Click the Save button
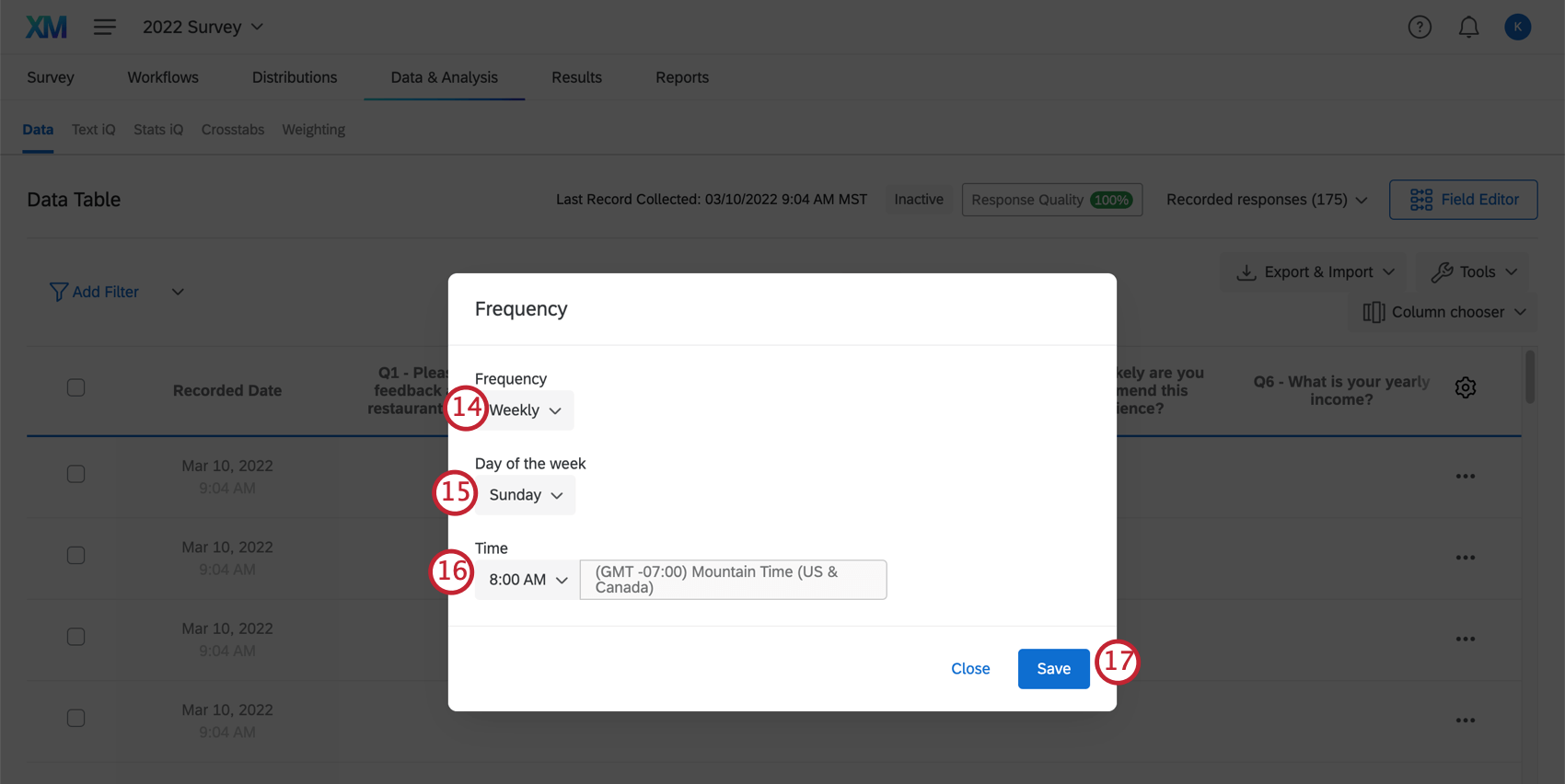Screen dimensions: 1565x784 (1053, 669)
